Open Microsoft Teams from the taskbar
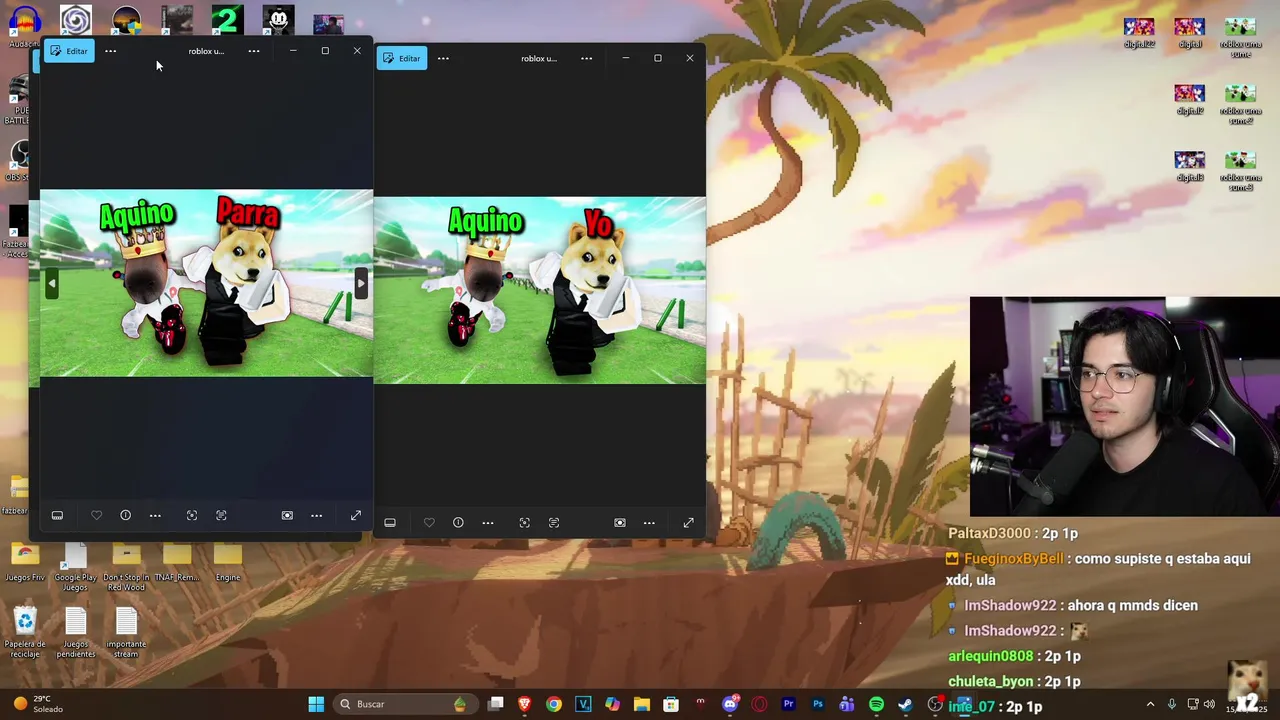The image size is (1280, 720). (847, 704)
